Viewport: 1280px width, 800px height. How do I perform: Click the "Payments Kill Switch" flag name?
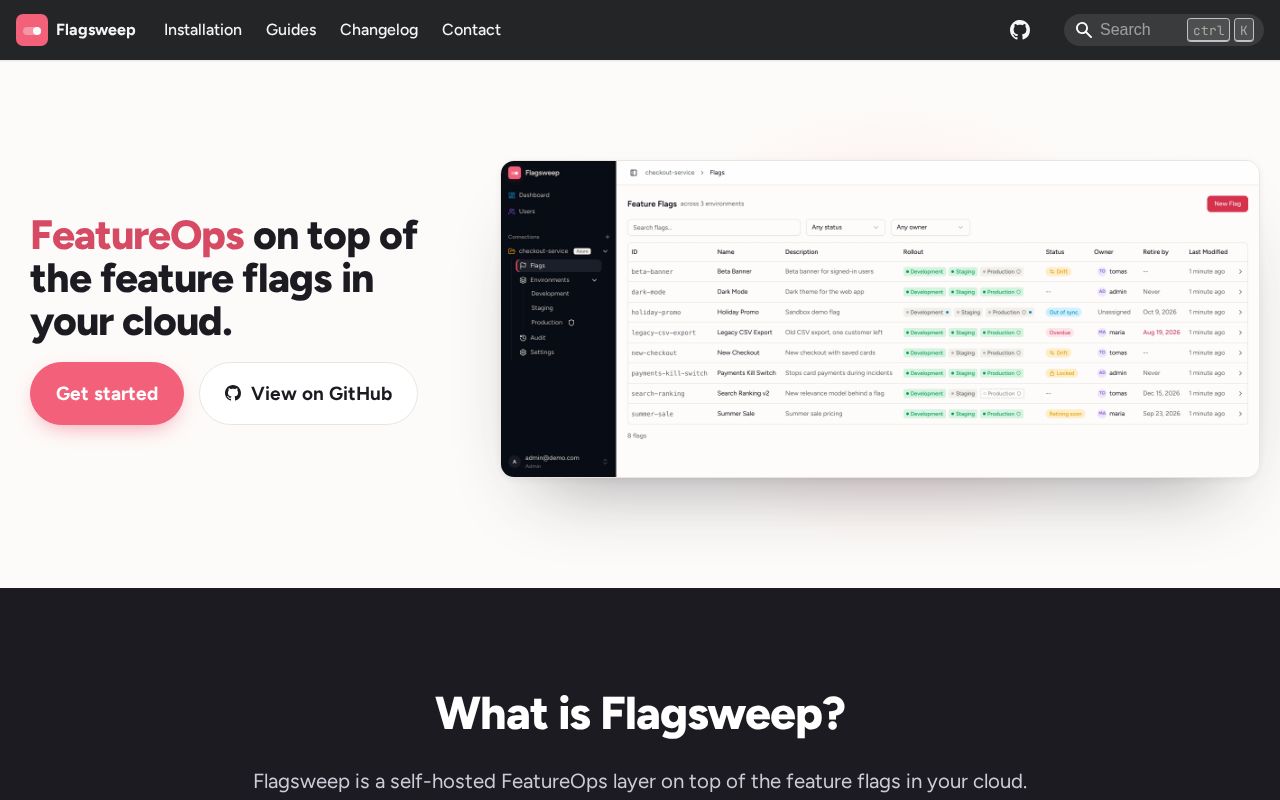(746, 373)
